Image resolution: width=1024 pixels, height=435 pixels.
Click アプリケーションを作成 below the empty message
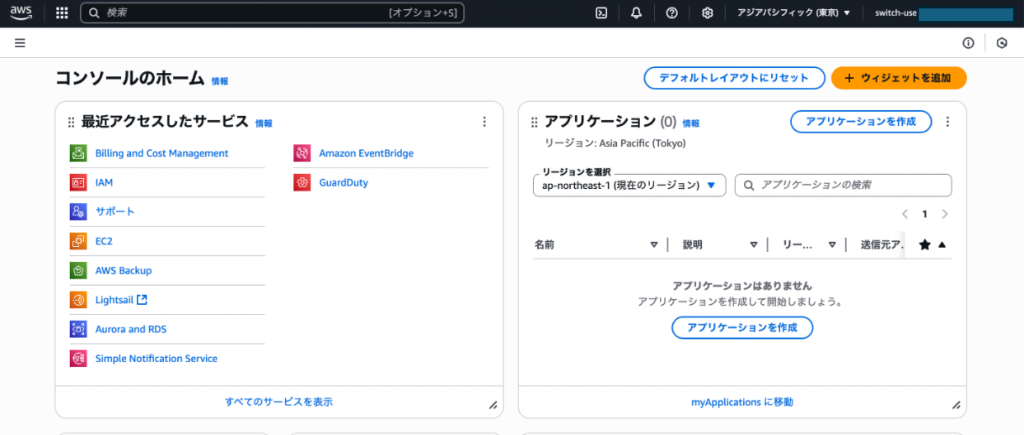[742, 327]
